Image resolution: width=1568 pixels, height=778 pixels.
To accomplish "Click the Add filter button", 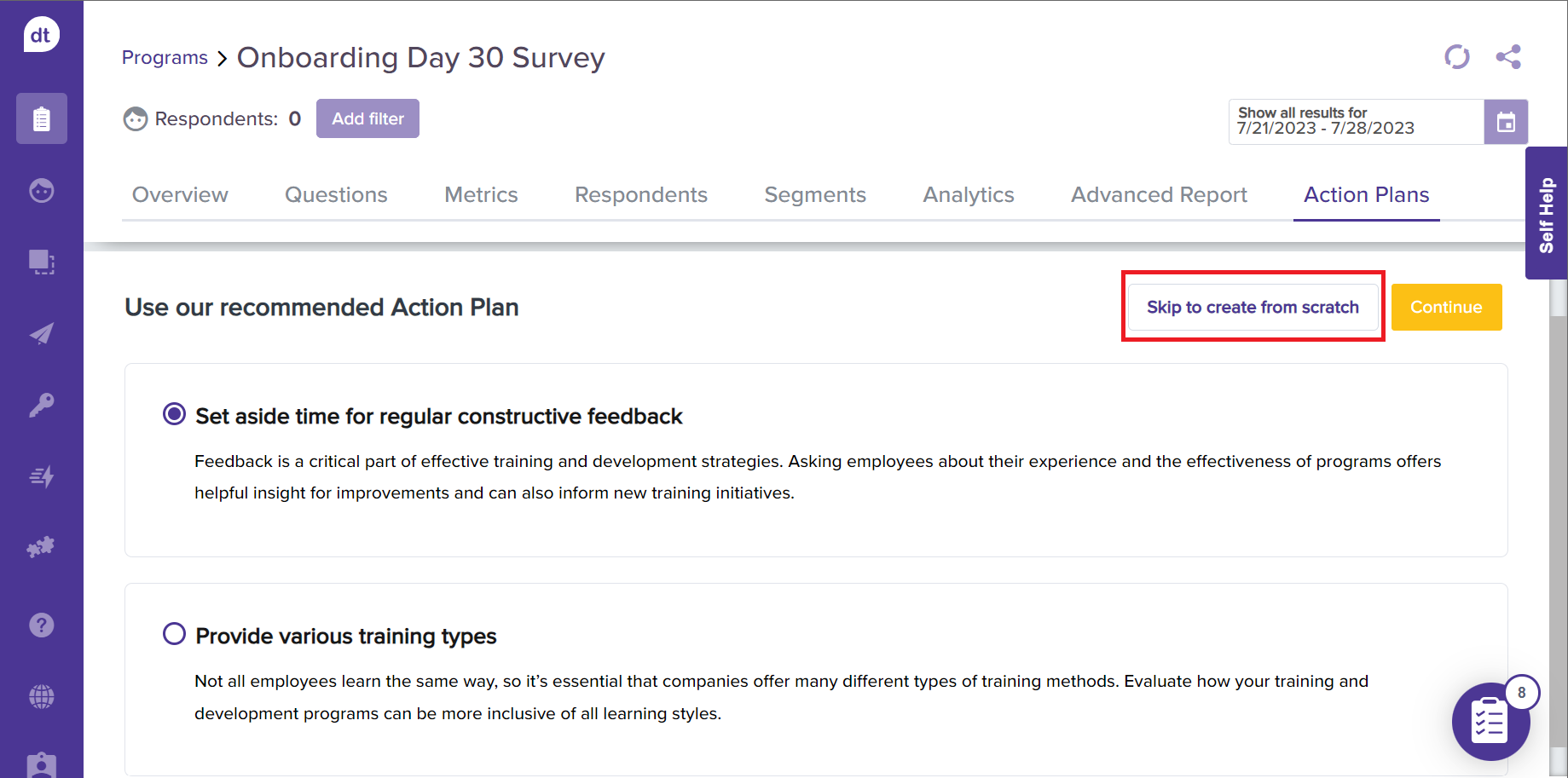I will [x=367, y=118].
